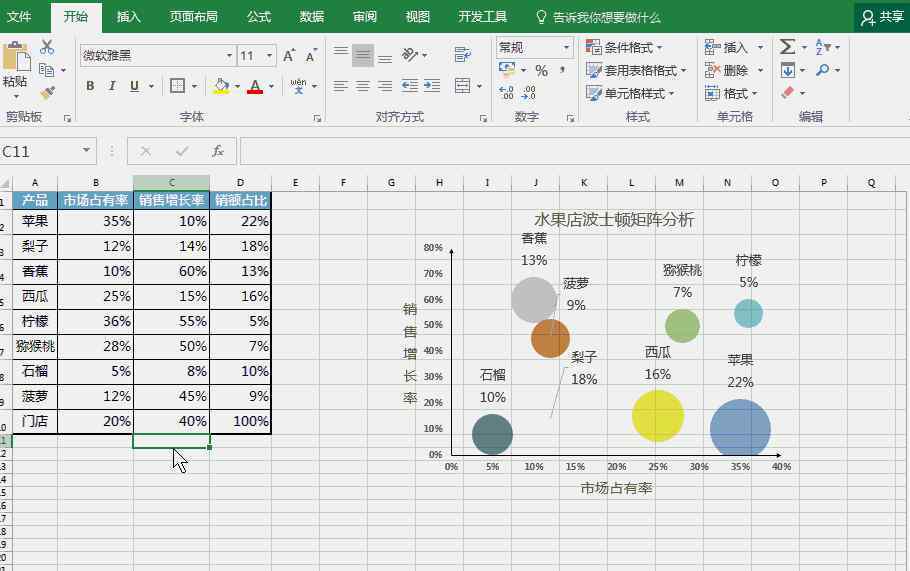Click the phonetic guide wén icon
Viewport: 910px width, 571px height.
point(298,86)
